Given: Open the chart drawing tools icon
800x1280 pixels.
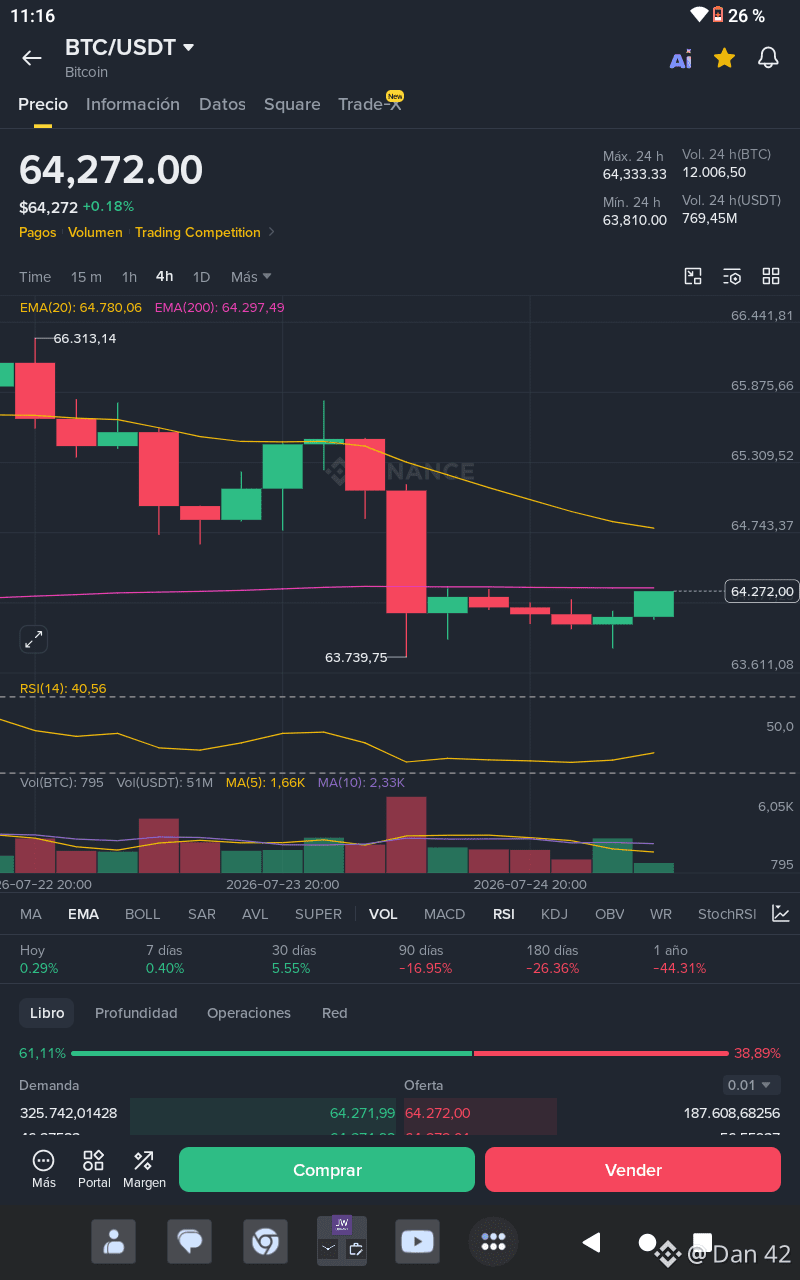Looking at the screenshot, I should pyautogui.click(x=693, y=277).
